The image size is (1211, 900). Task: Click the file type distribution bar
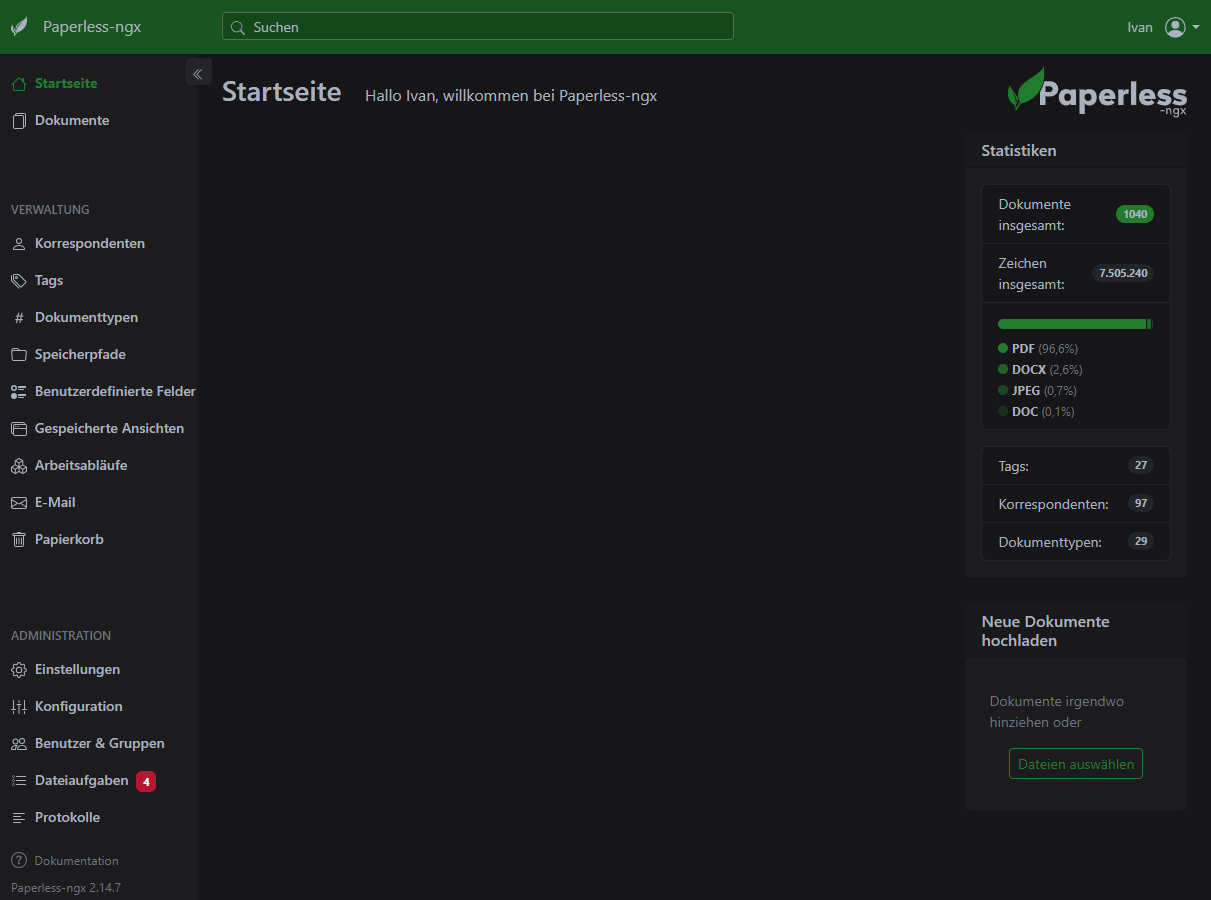click(x=1074, y=323)
